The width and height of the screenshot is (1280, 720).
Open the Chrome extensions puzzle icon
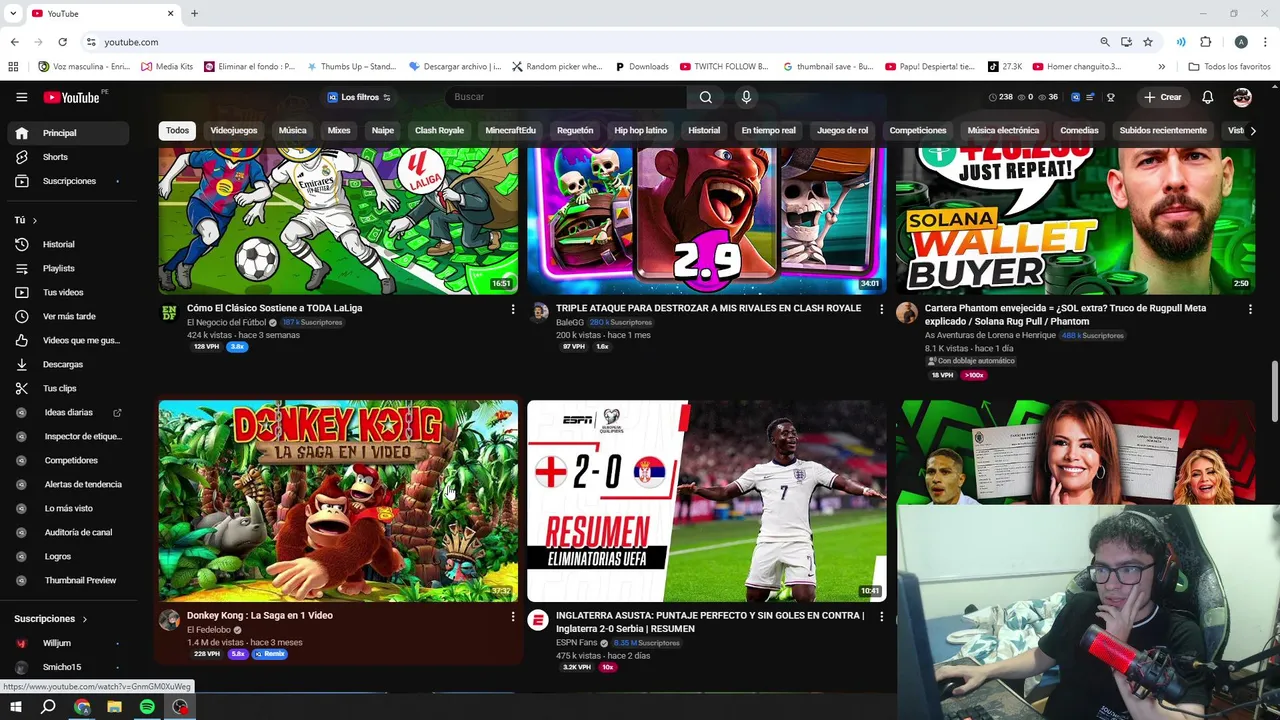tap(1205, 42)
